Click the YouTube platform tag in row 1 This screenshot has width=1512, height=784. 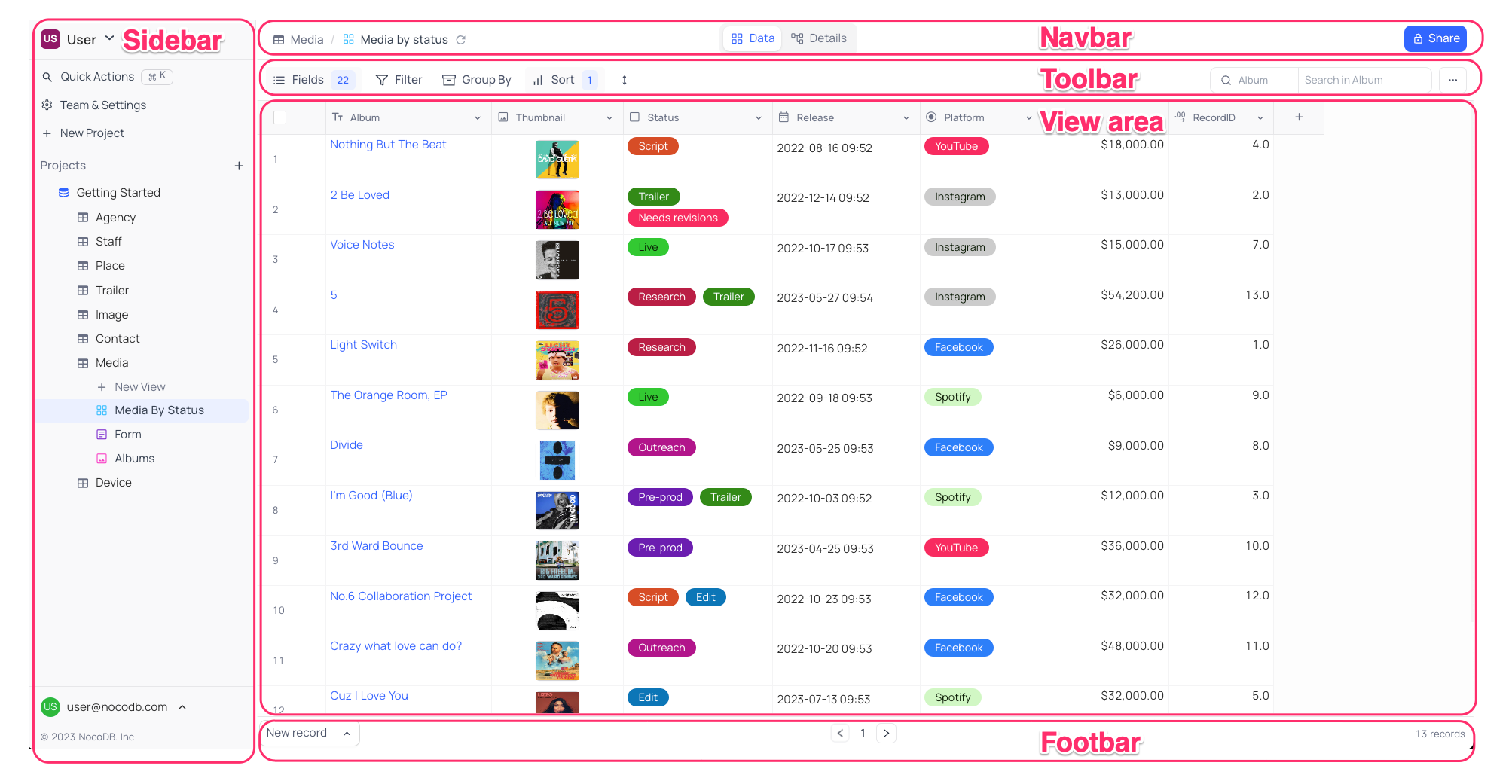(x=956, y=146)
